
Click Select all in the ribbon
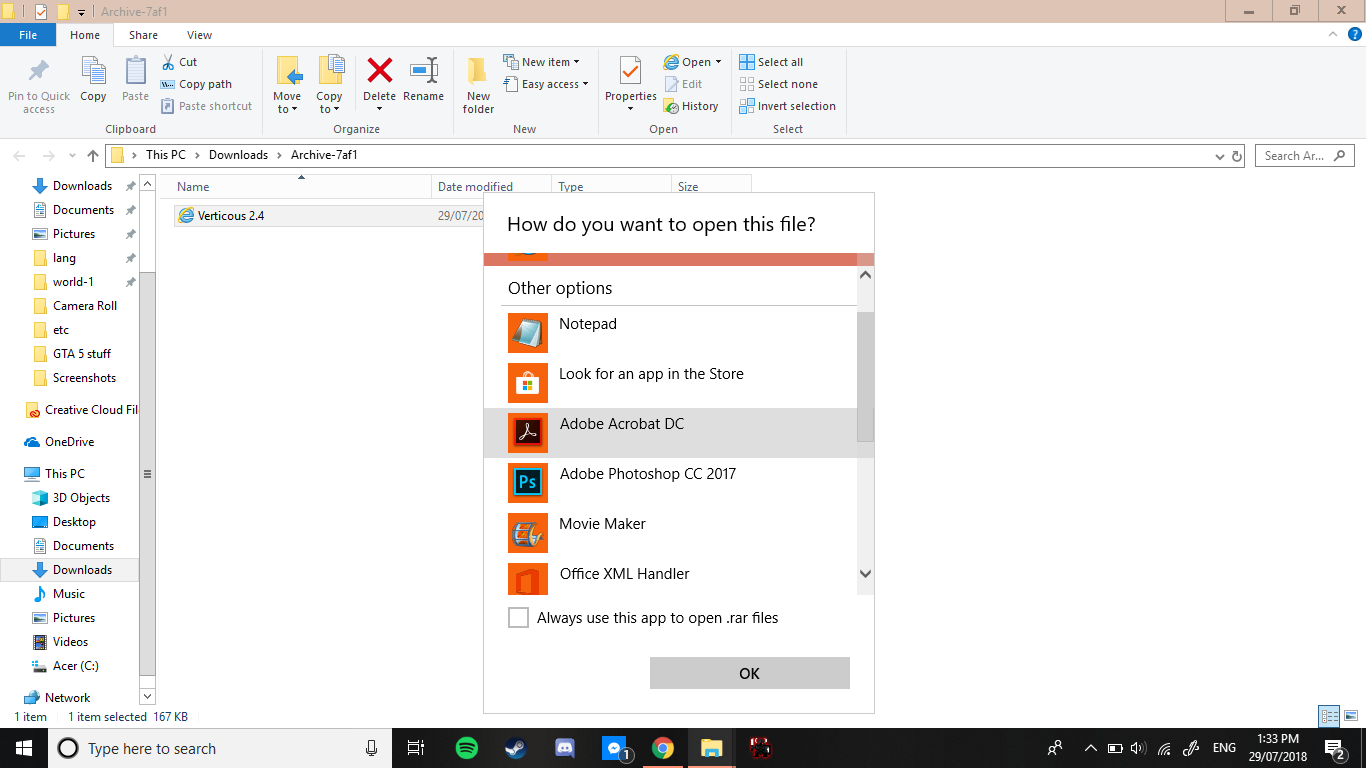771,62
